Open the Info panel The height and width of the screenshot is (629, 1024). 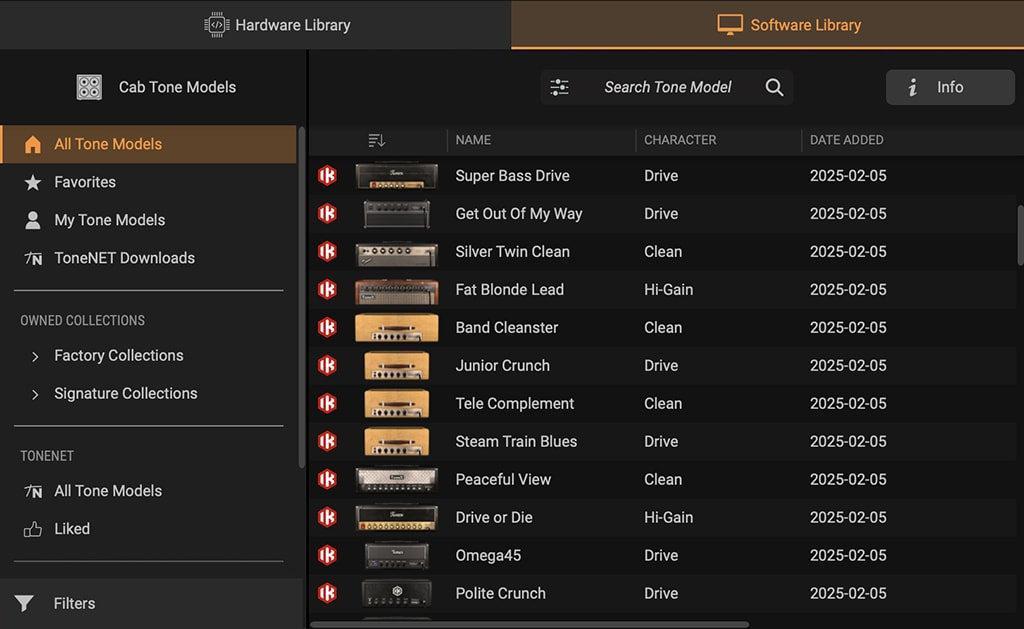click(950, 87)
